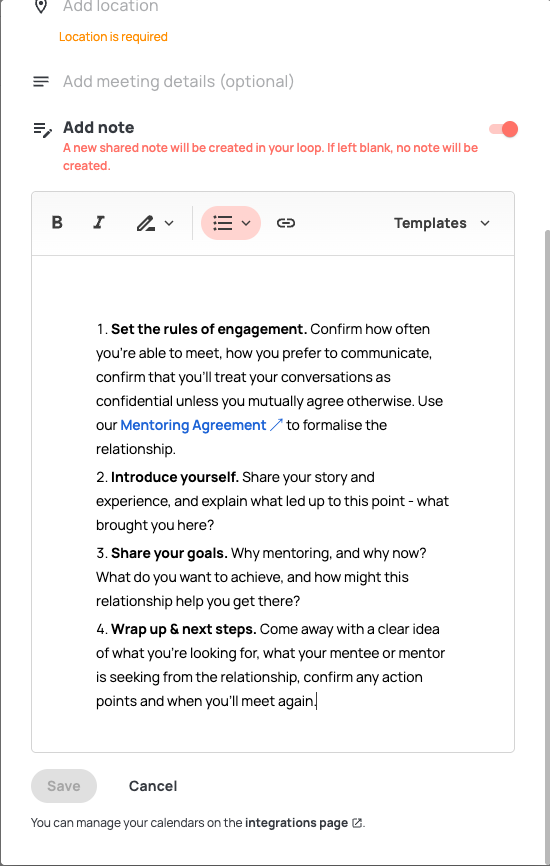Viewport: 550px width, 866px height.
Task: Click the bulleted list icon
Action: (x=223, y=223)
